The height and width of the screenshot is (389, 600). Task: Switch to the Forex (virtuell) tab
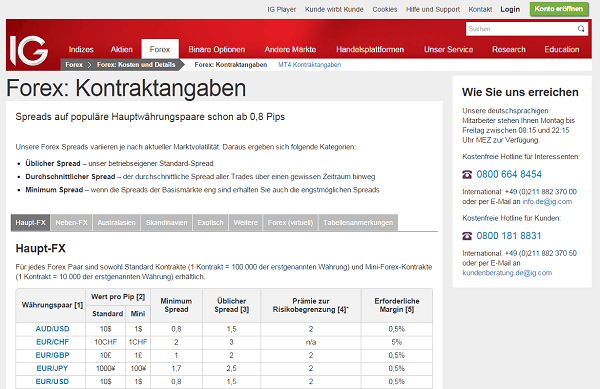(290, 223)
